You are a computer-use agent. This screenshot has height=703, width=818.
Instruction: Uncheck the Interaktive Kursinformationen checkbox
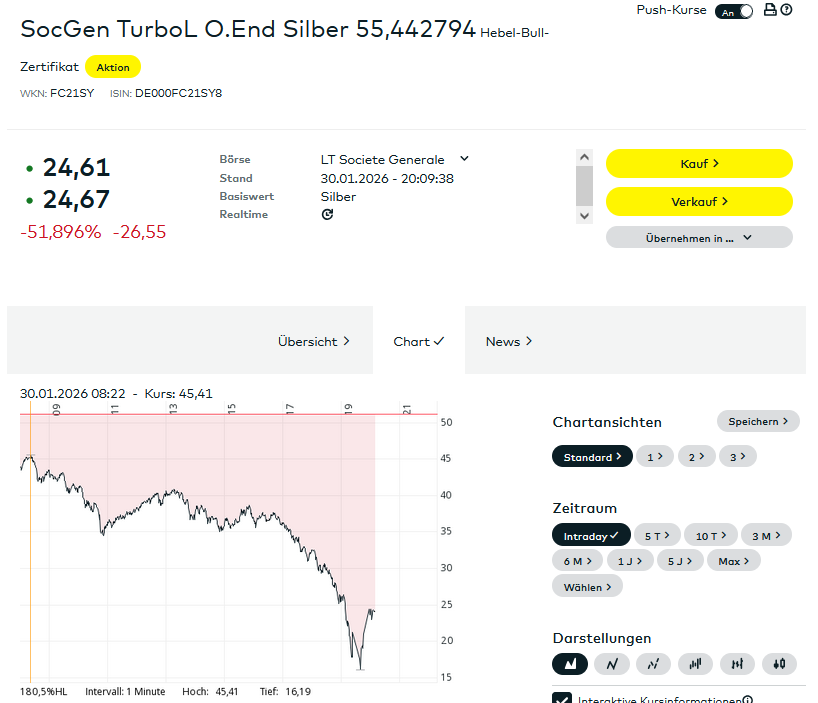(562, 700)
